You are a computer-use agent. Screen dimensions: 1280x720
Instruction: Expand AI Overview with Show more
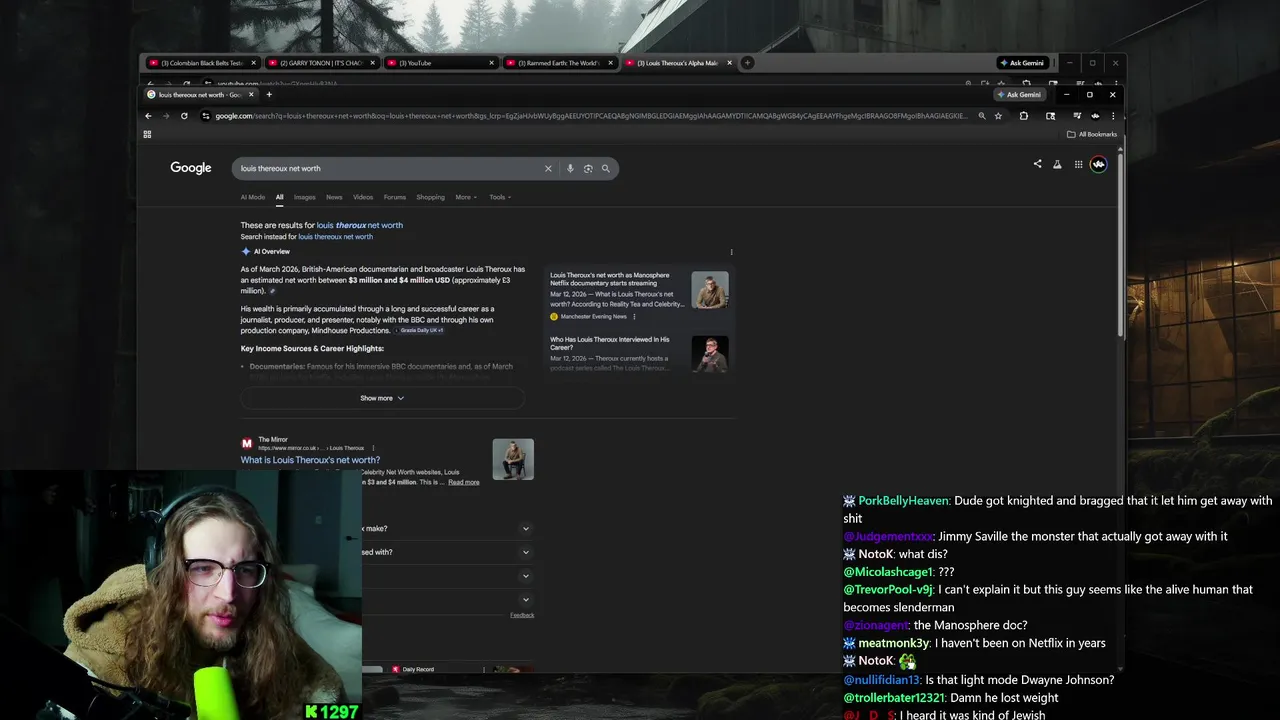(382, 398)
